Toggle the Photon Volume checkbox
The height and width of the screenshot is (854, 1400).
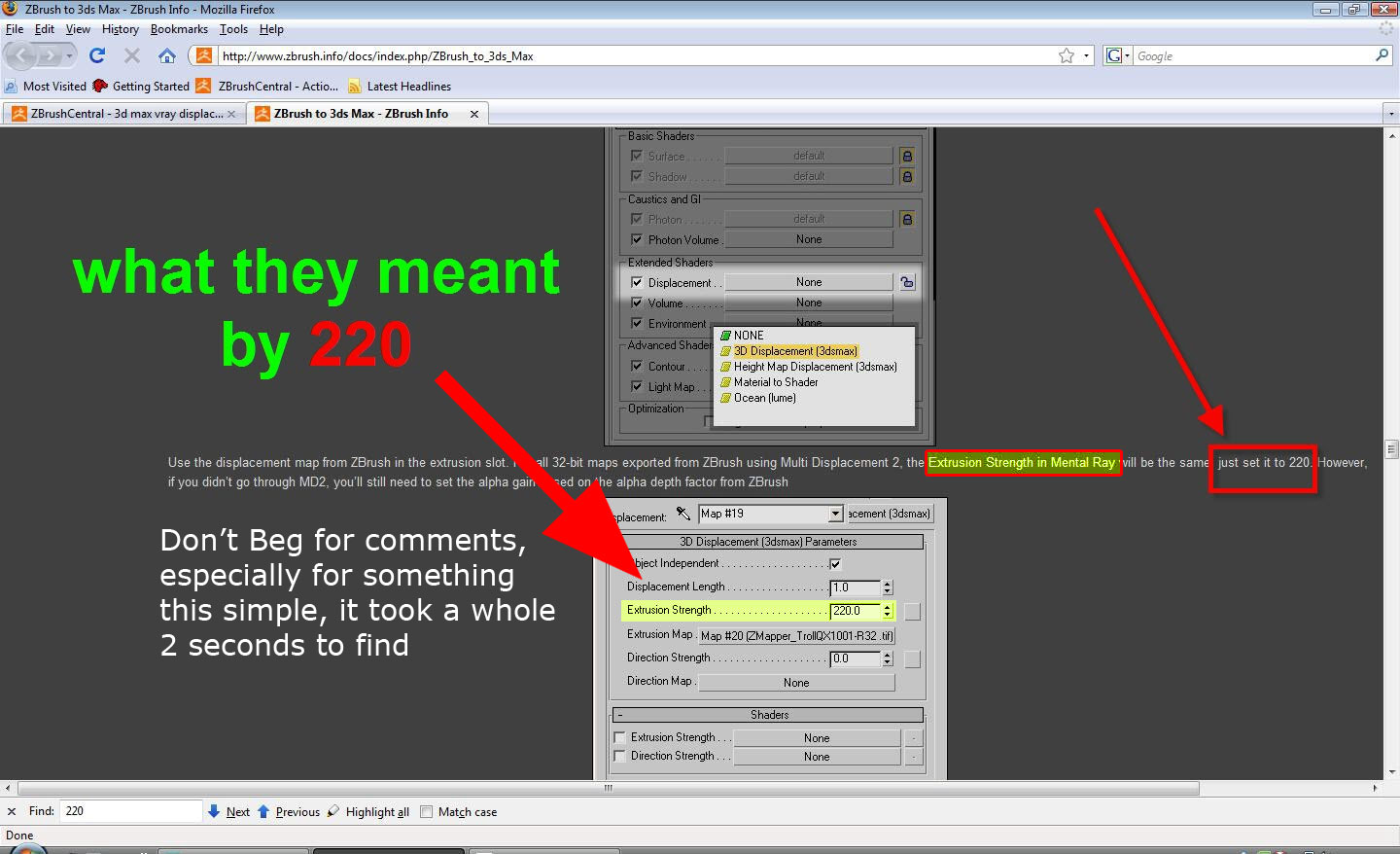coord(637,239)
